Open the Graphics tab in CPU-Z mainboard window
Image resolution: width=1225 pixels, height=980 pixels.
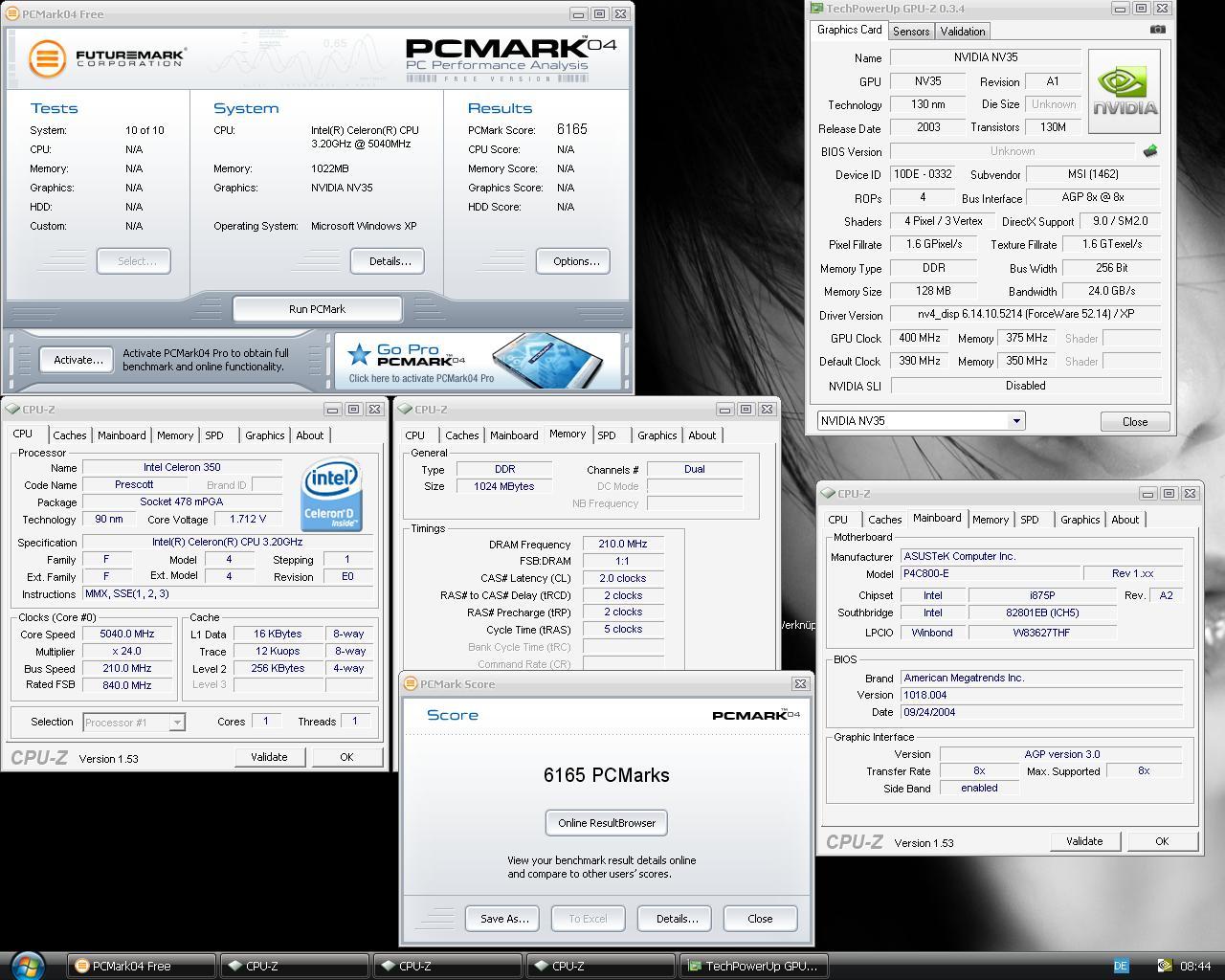(1080, 520)
